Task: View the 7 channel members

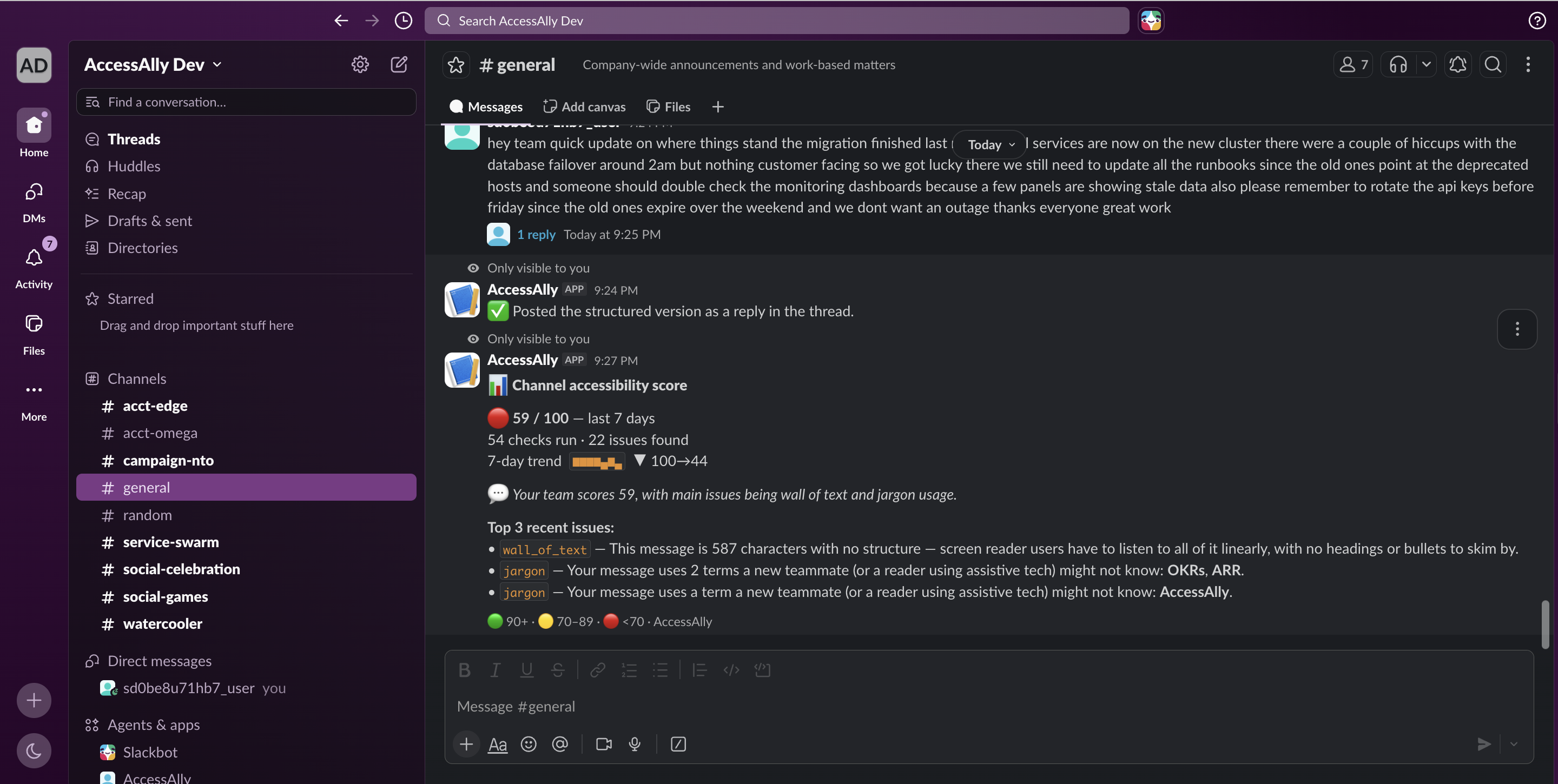Action: click(1353, 65)
